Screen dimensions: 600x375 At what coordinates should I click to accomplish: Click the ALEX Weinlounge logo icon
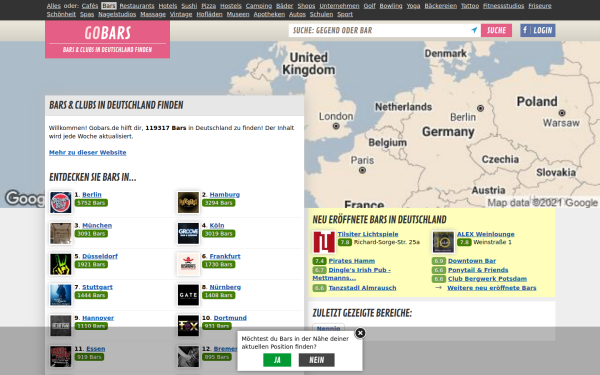point(443,242)
